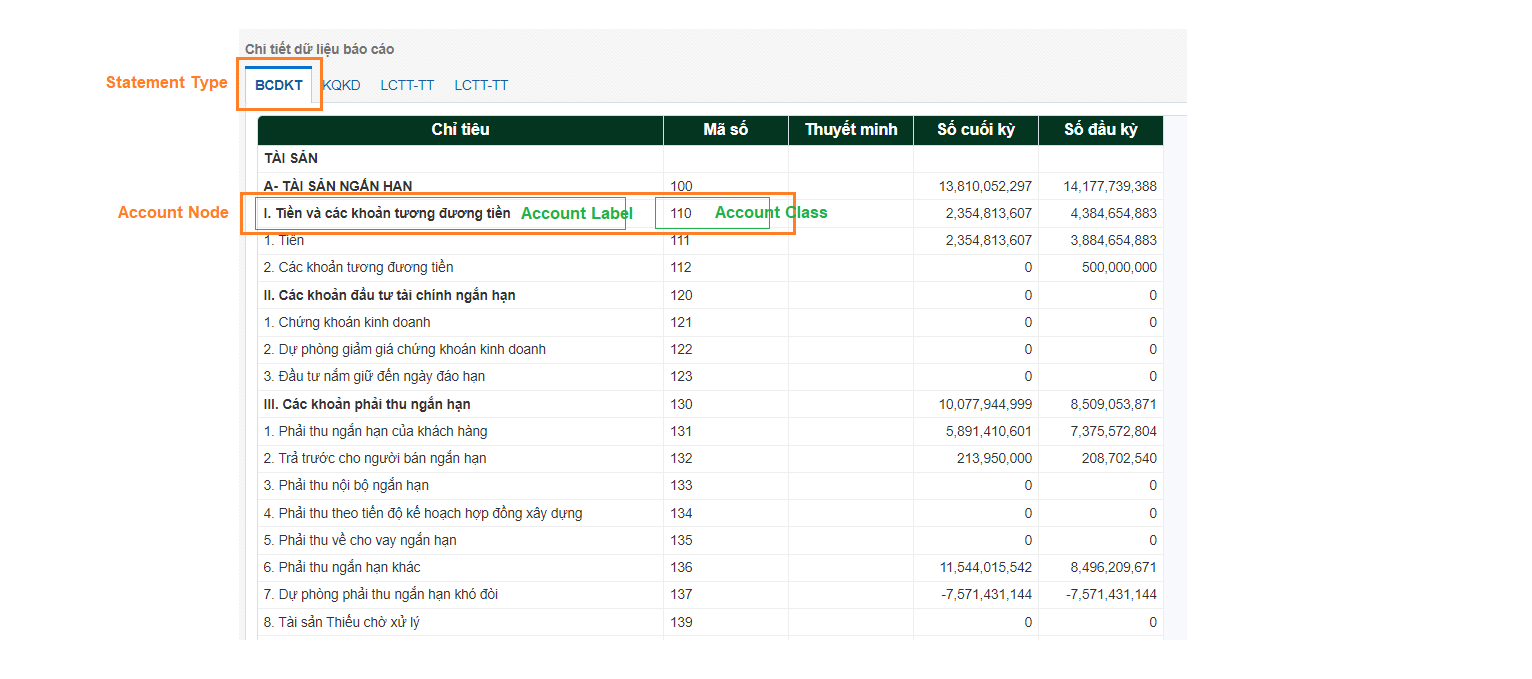This screenshot has width=1532, height=679.
Task: Click the 'Chi tiết dữ liệu báo cáo' heading
Action: 320,49
